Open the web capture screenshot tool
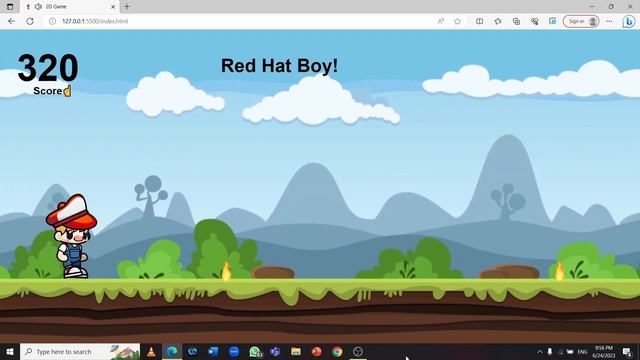 coord(553,21)
